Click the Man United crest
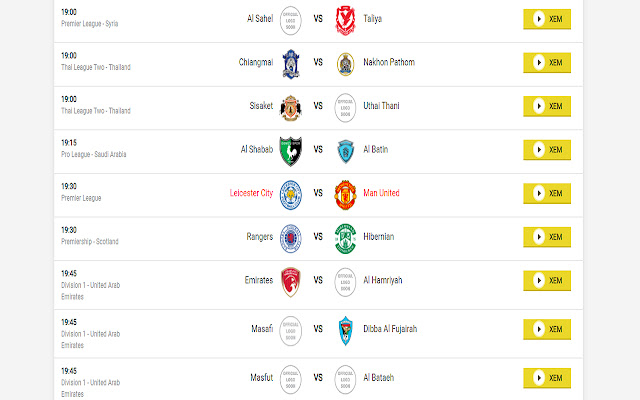The image size is (640, 400). pos(346,193)
